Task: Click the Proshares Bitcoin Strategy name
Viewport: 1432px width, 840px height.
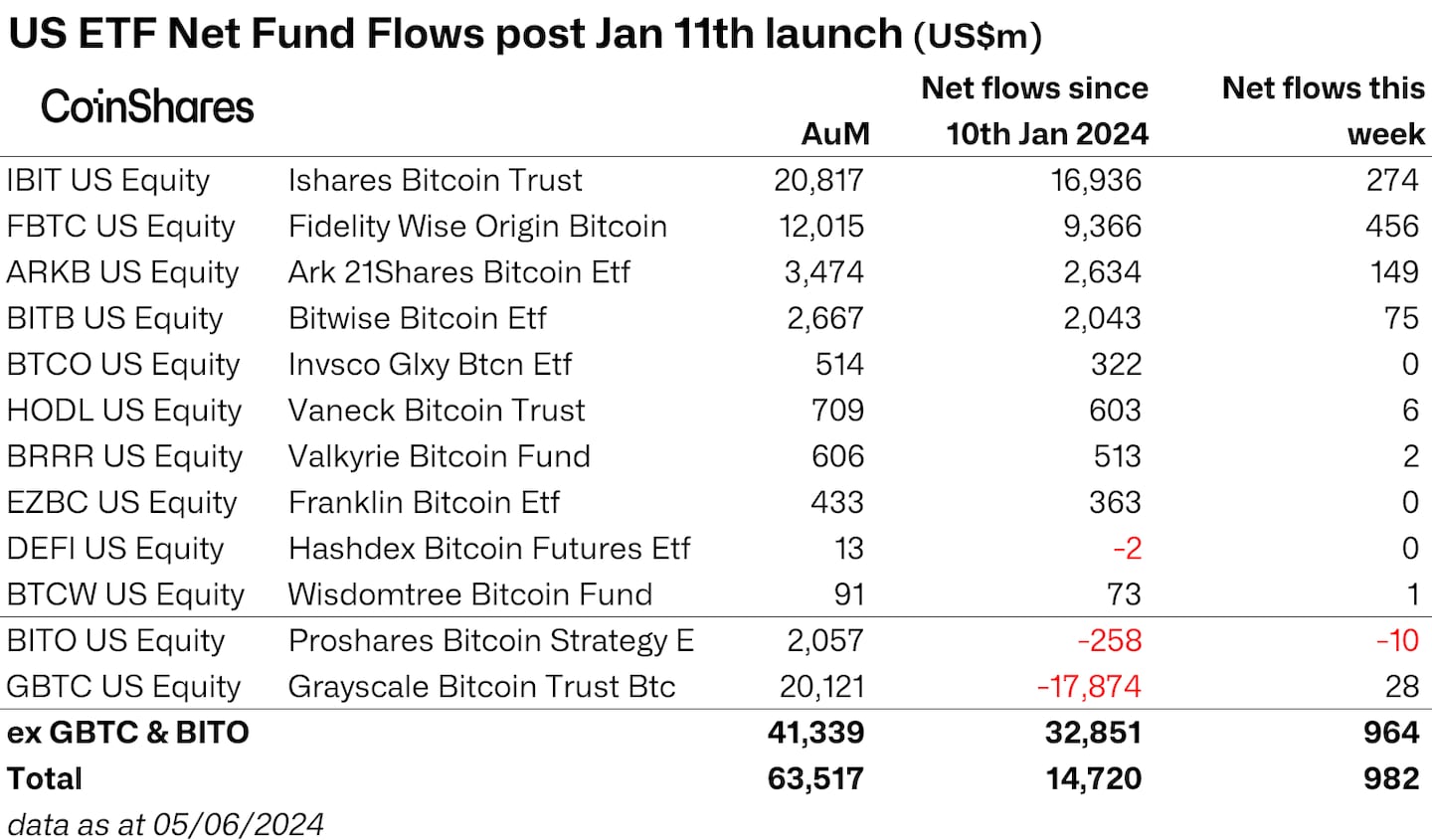Action: point(491,641)
